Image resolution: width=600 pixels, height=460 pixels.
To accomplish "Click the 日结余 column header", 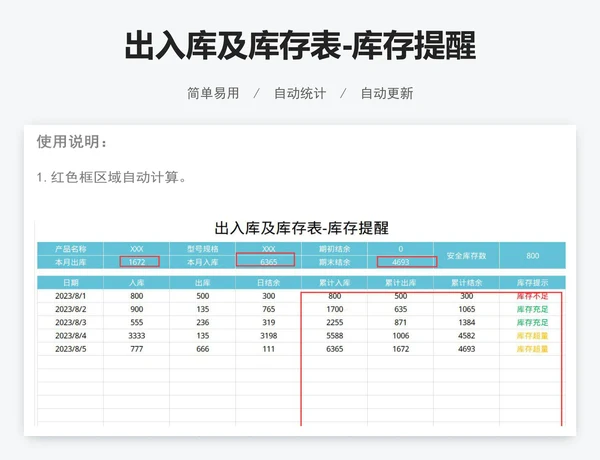I will 268,283.
